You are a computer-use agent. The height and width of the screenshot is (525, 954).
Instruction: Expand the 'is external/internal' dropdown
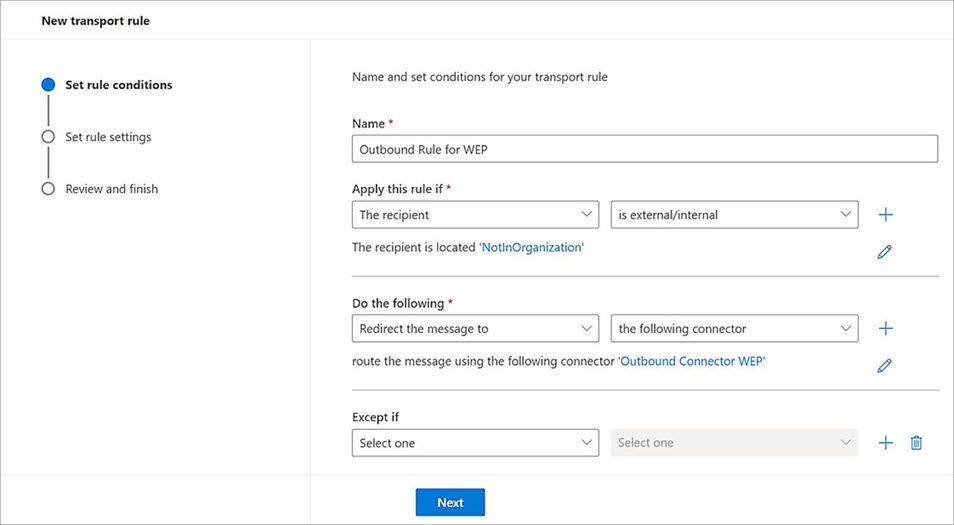click(x=734, y=215)
